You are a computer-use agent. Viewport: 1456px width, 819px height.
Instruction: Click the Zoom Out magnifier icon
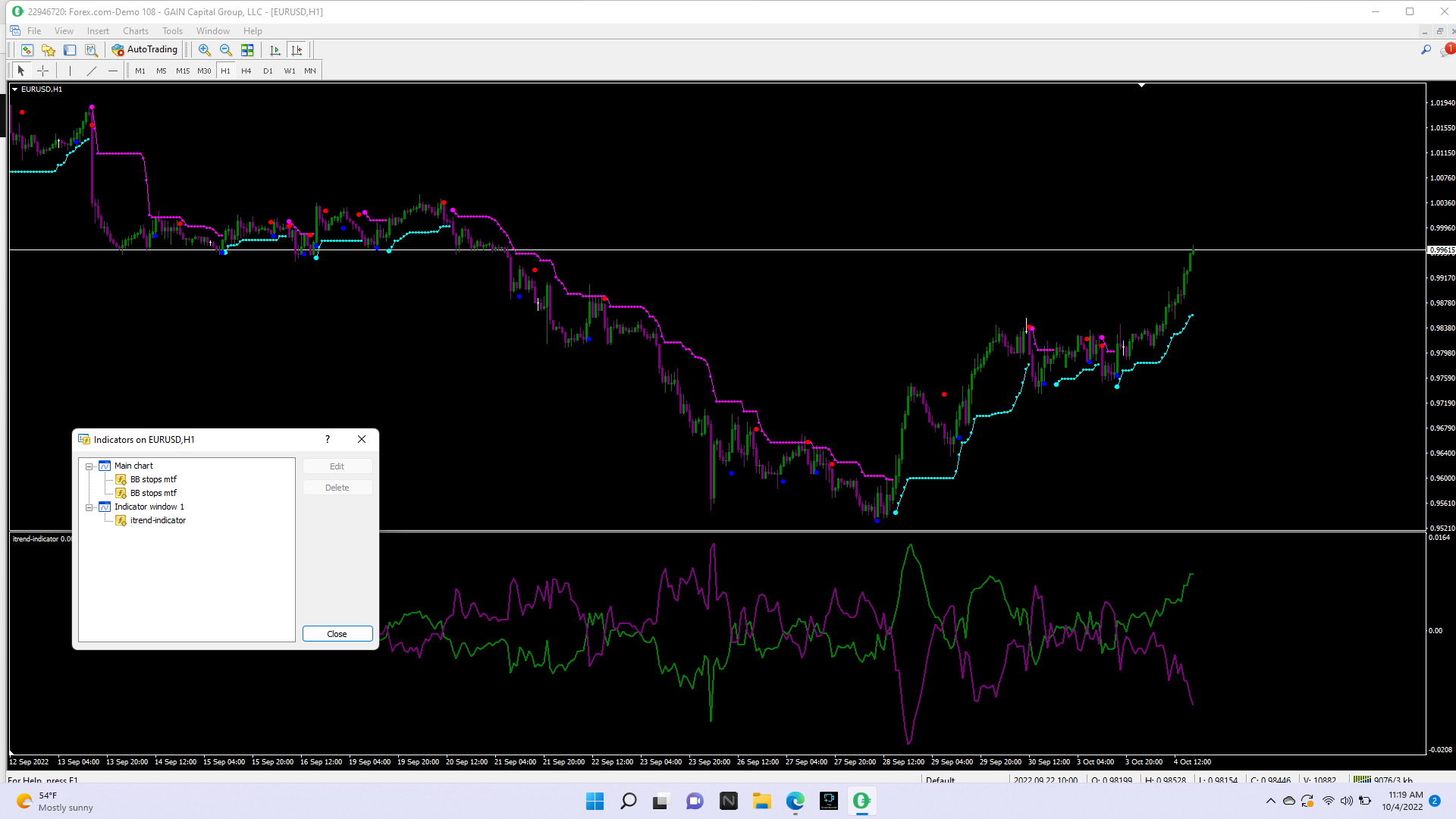(x=225, y=50)
